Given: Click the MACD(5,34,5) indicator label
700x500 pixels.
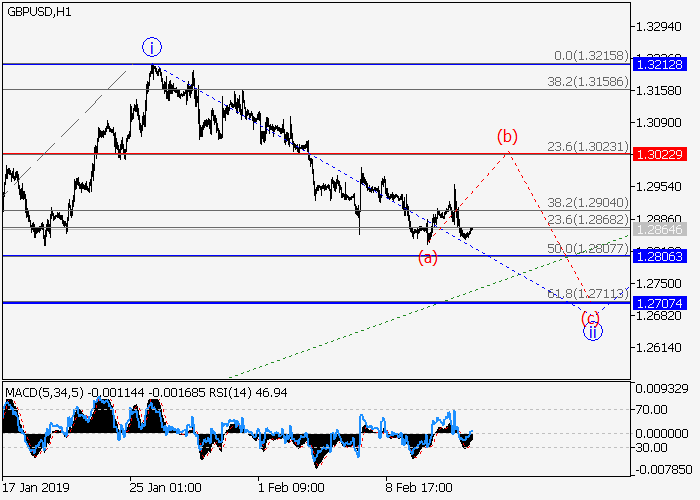Looking at the screenshot, I should 45,393.
